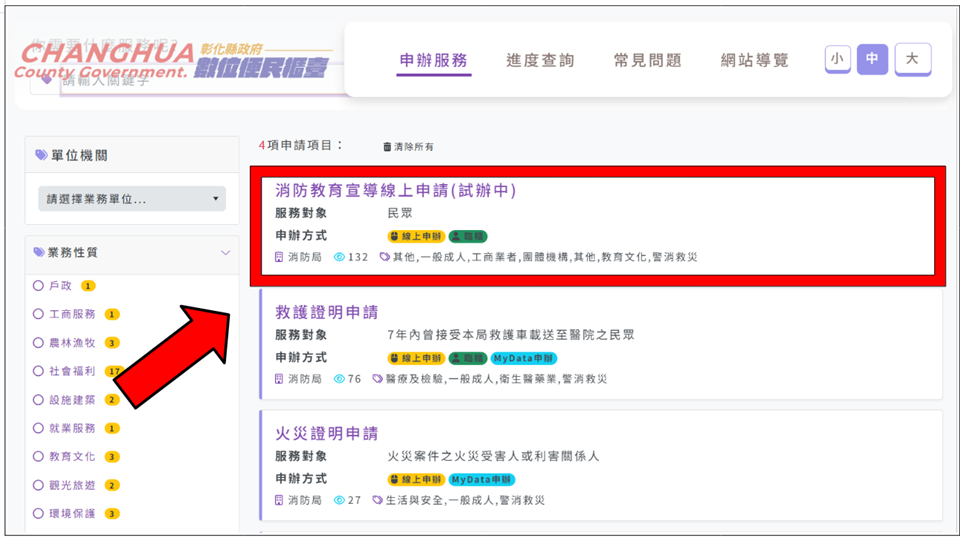Select the 戶政 radio option

pos(39,286)
